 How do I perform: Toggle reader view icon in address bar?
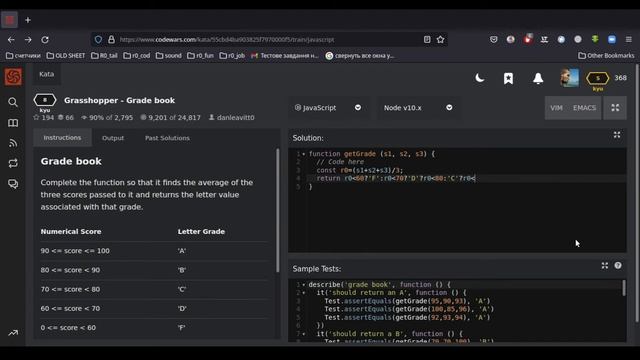pyautogui.click(x=427, y=40)
